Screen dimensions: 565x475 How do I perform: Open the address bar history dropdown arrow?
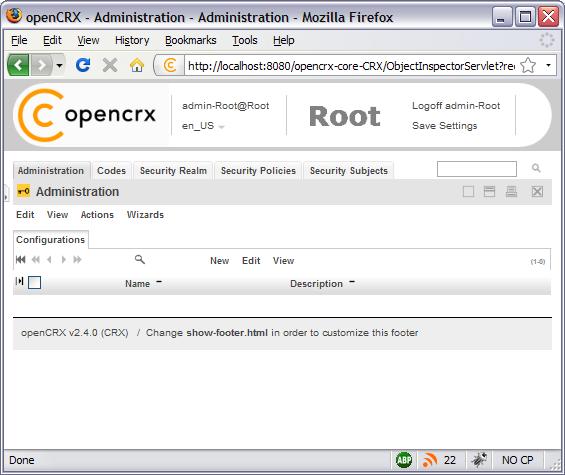(548, 66)
